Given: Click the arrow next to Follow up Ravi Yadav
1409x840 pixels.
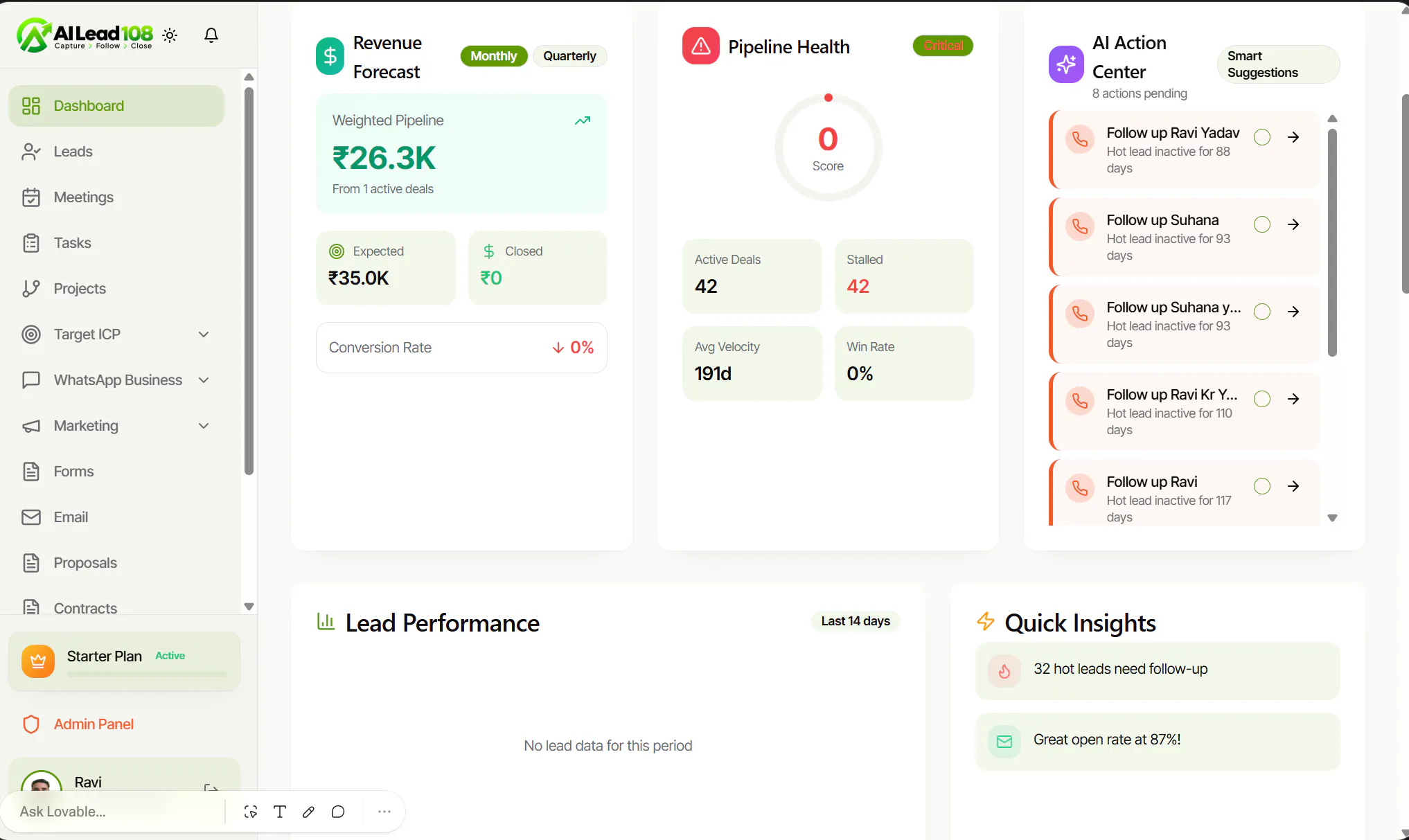Looking at the screenshot, I should click(1293, 137).
